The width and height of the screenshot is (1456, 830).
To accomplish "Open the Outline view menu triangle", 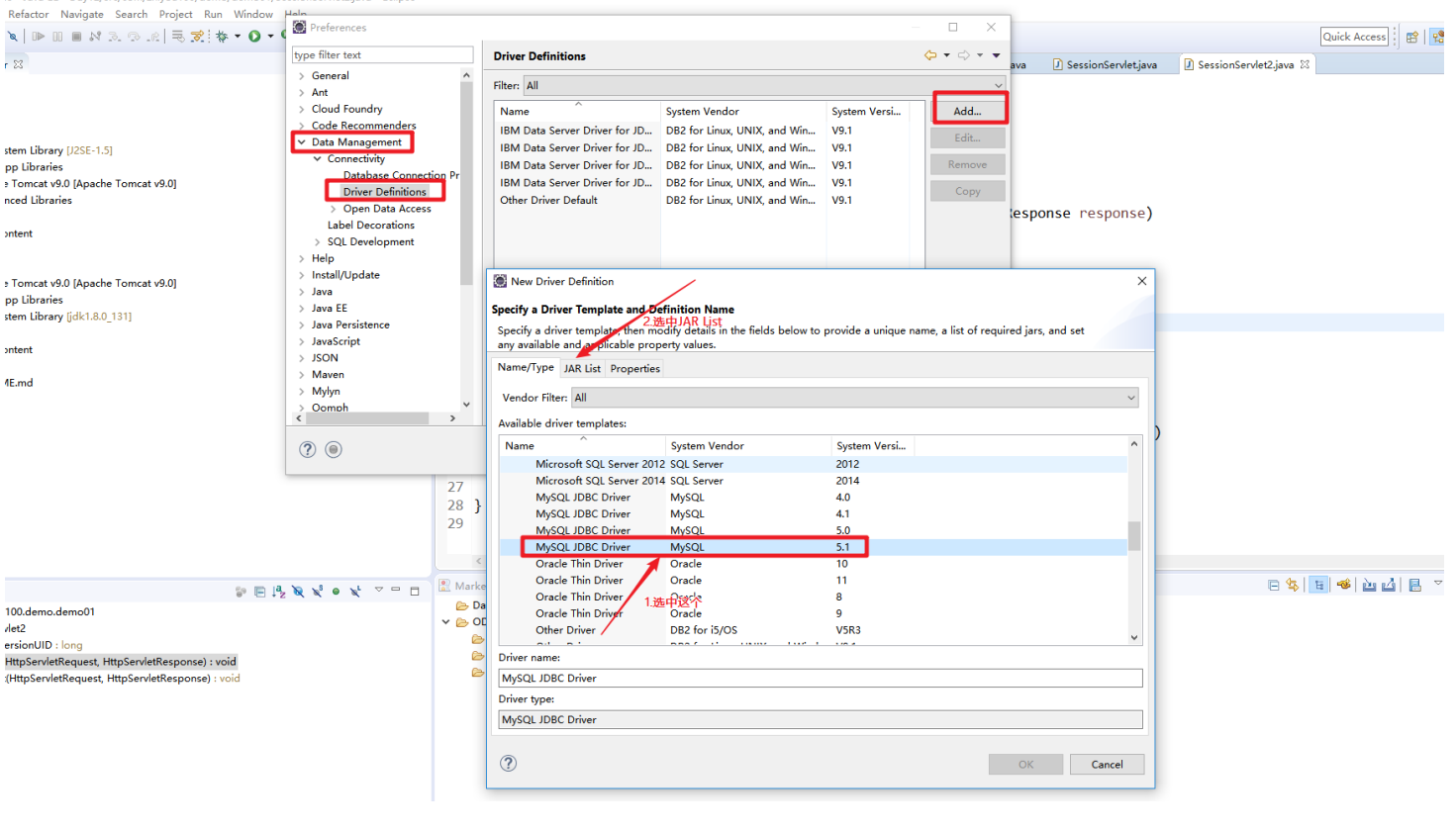I will coord(379,590).
